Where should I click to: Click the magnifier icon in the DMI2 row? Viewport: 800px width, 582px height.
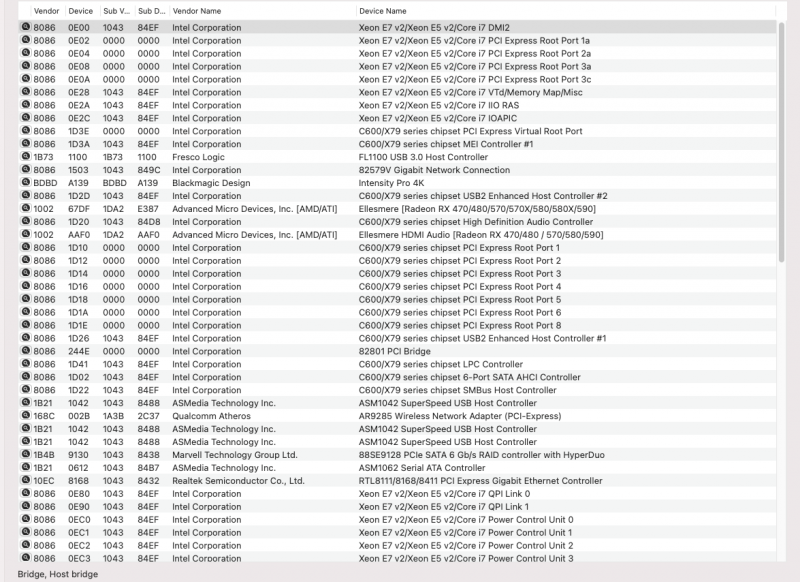click(26, 27)
